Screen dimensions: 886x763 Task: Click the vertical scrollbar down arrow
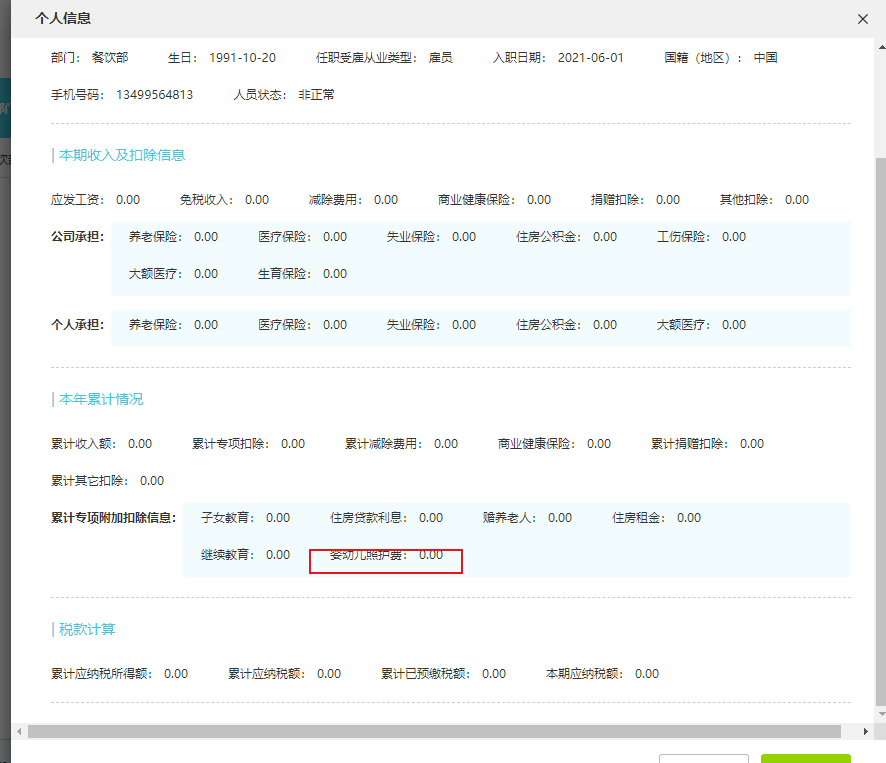point(880,714)
